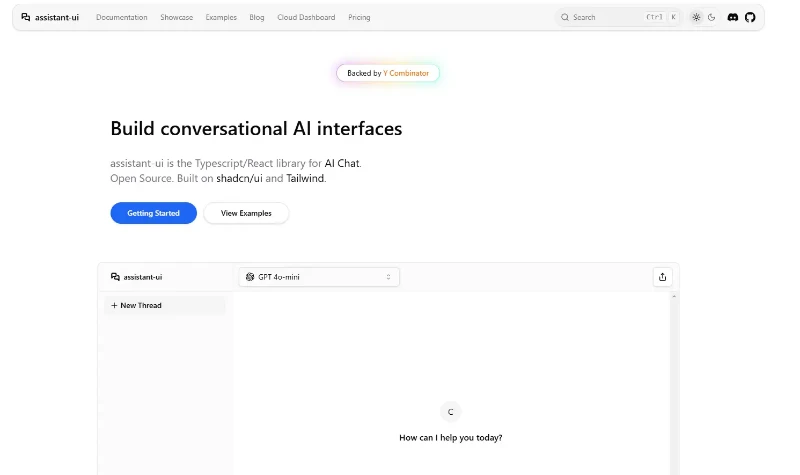Click the share icon in chat header
800x475 pixels.
coord(662,277)
